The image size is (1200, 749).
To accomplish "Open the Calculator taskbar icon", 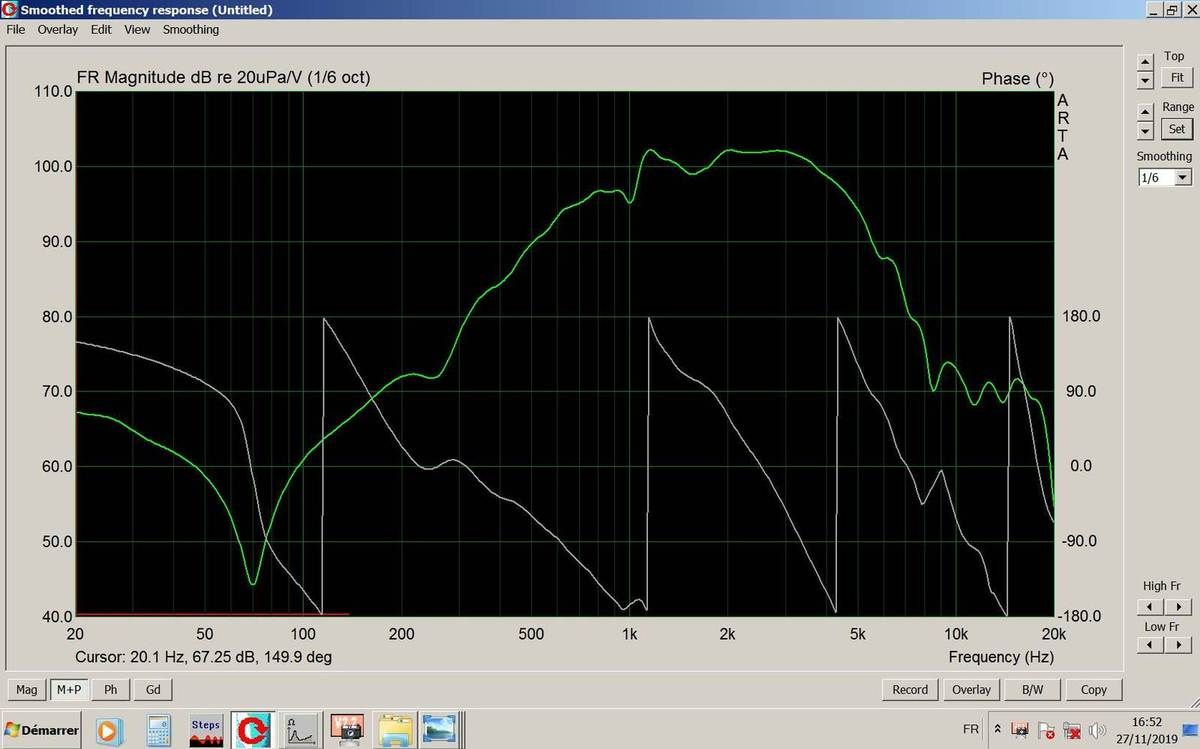I will 158,730.
